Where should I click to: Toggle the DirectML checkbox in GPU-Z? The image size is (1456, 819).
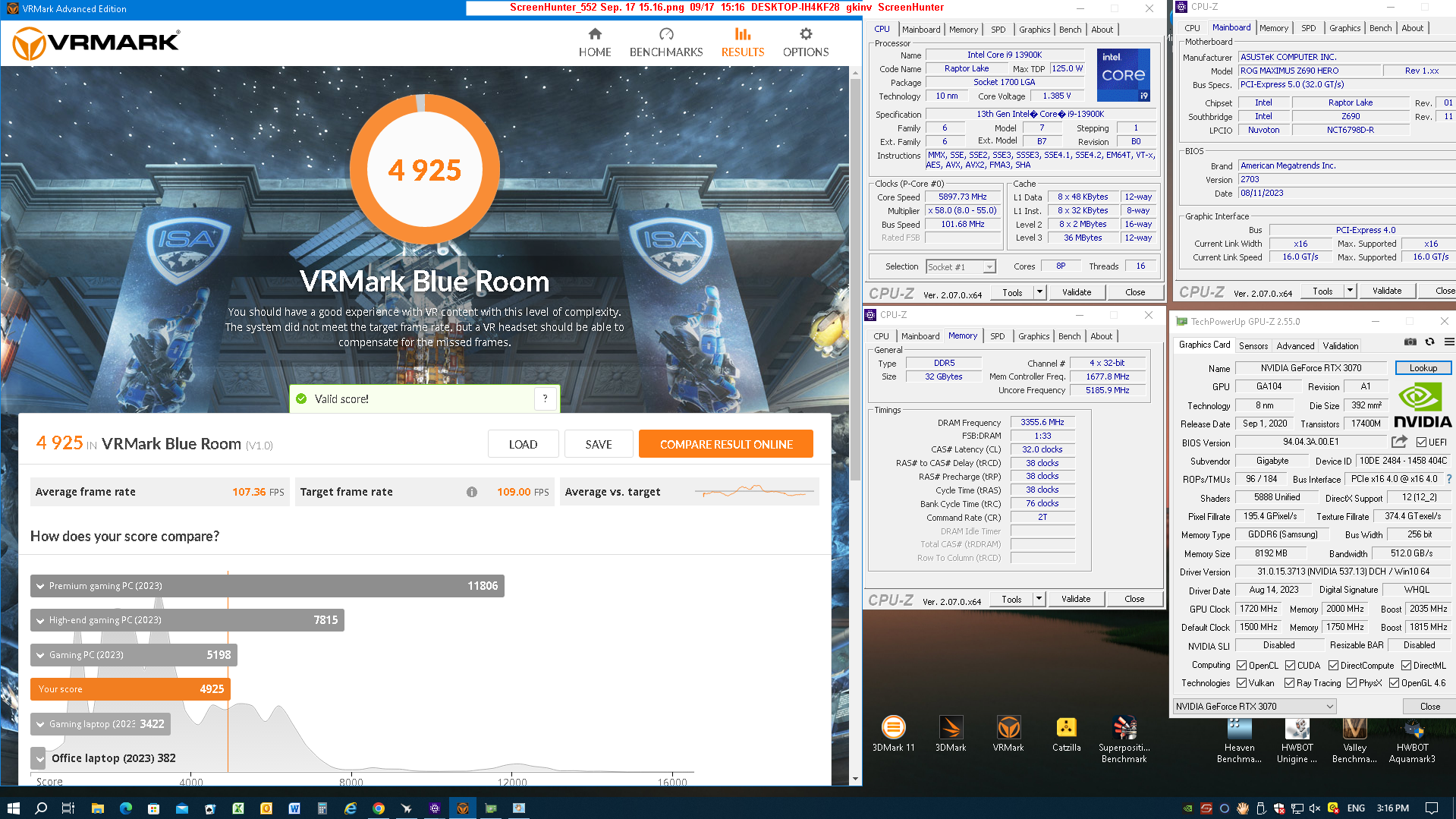click(x=1406, y=666)
